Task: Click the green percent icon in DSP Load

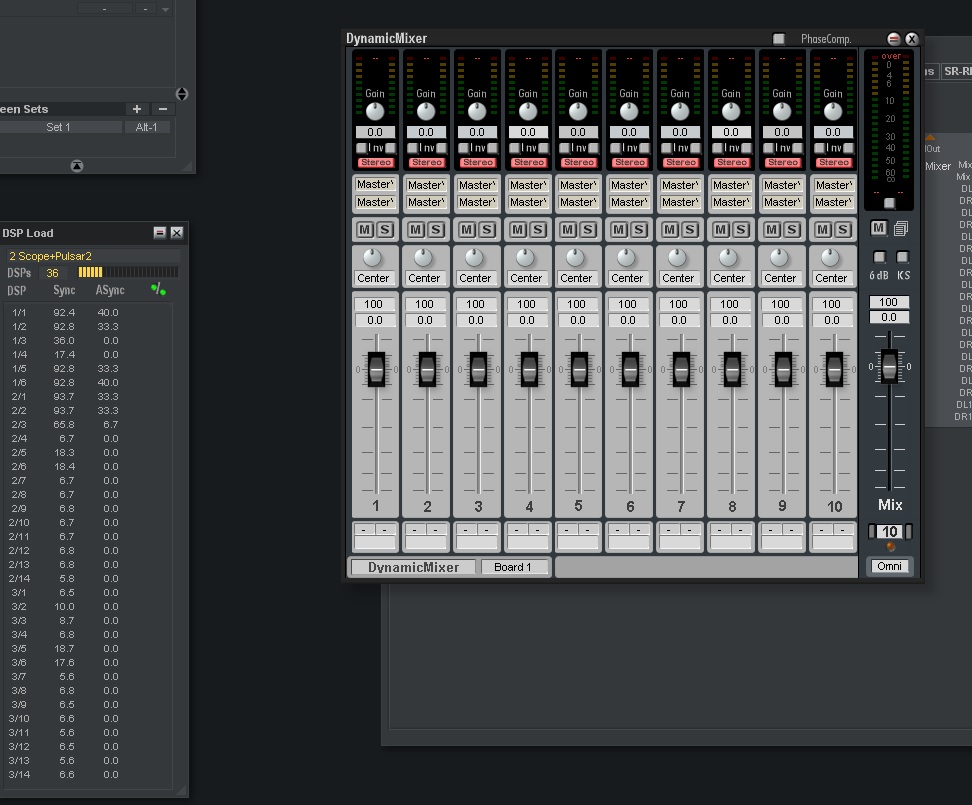Action: [x=158, y=290]
